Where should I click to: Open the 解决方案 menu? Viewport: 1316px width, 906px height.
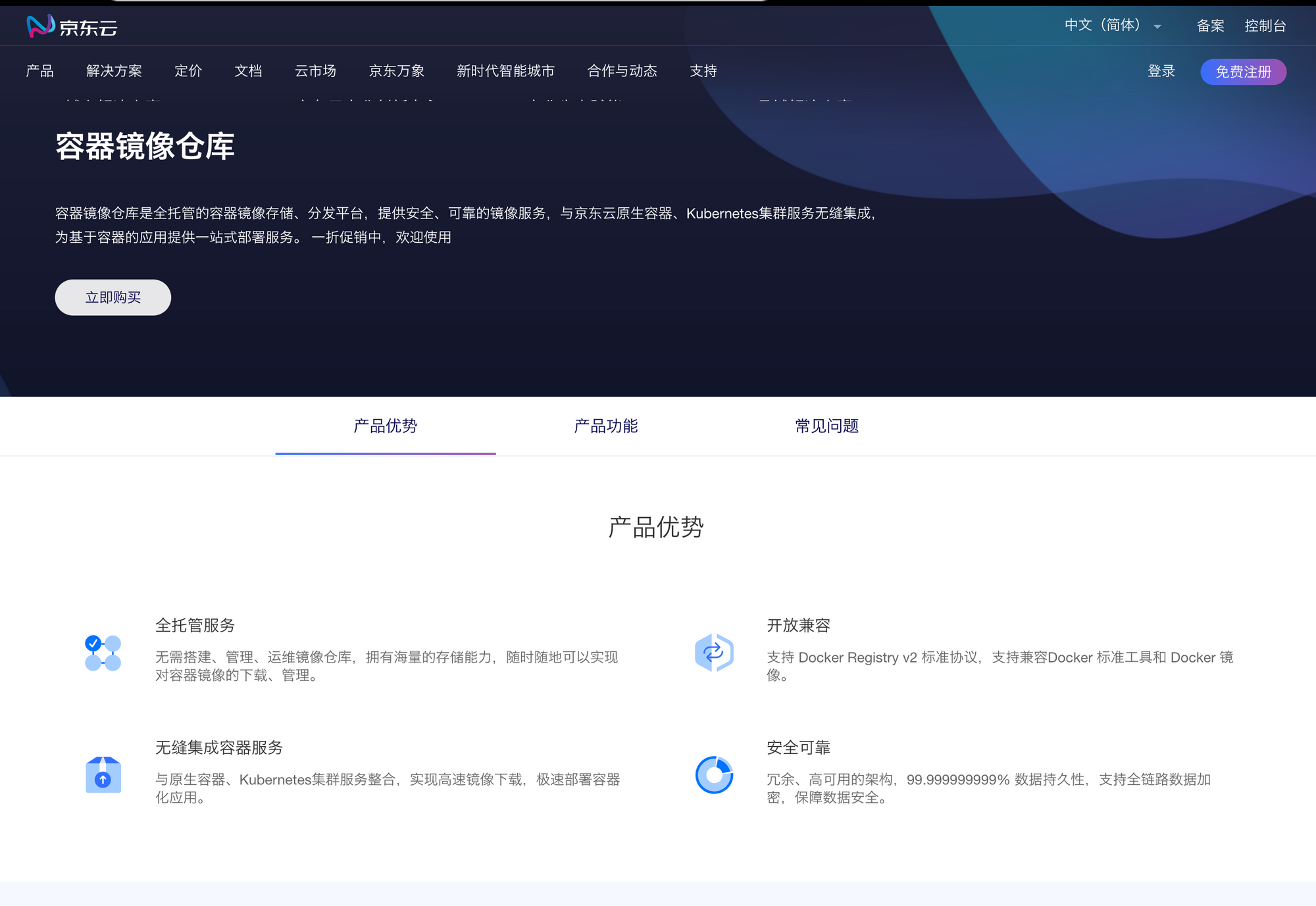[114, 71]
